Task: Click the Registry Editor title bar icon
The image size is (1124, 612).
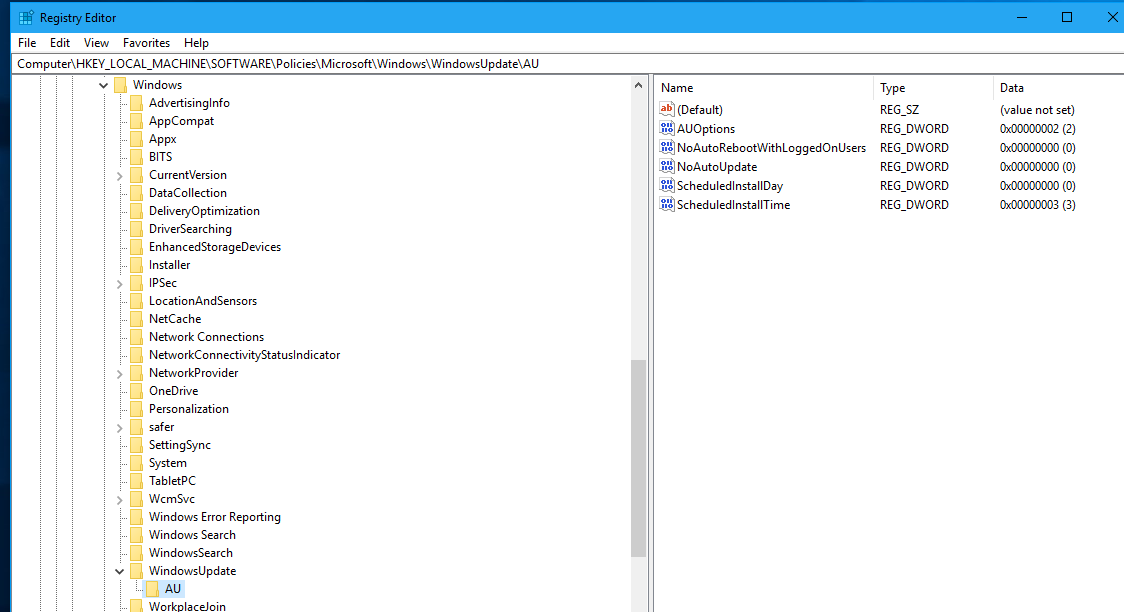Action: coord(25,17)
